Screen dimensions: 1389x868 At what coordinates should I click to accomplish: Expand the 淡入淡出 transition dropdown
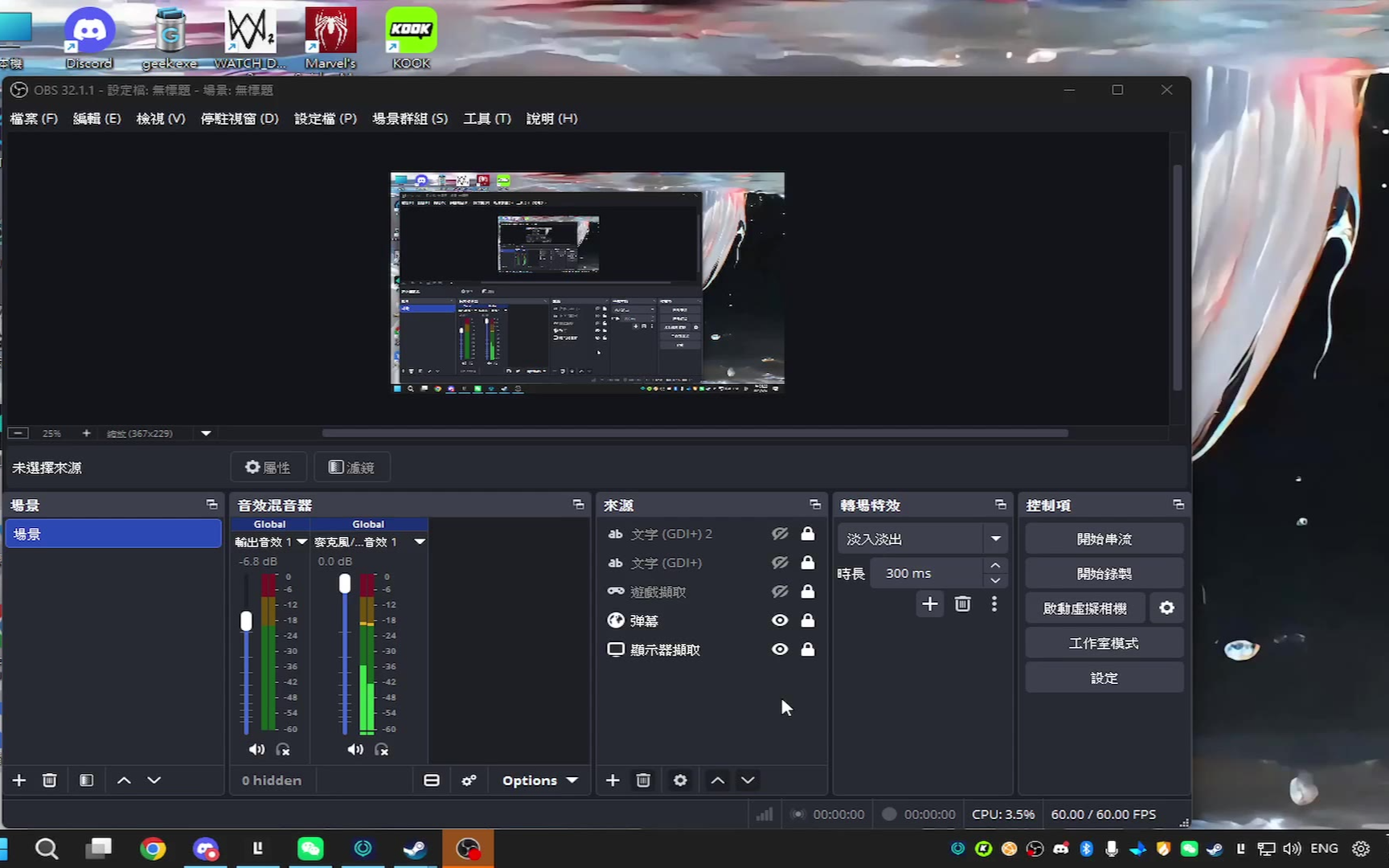pos(995,539)
